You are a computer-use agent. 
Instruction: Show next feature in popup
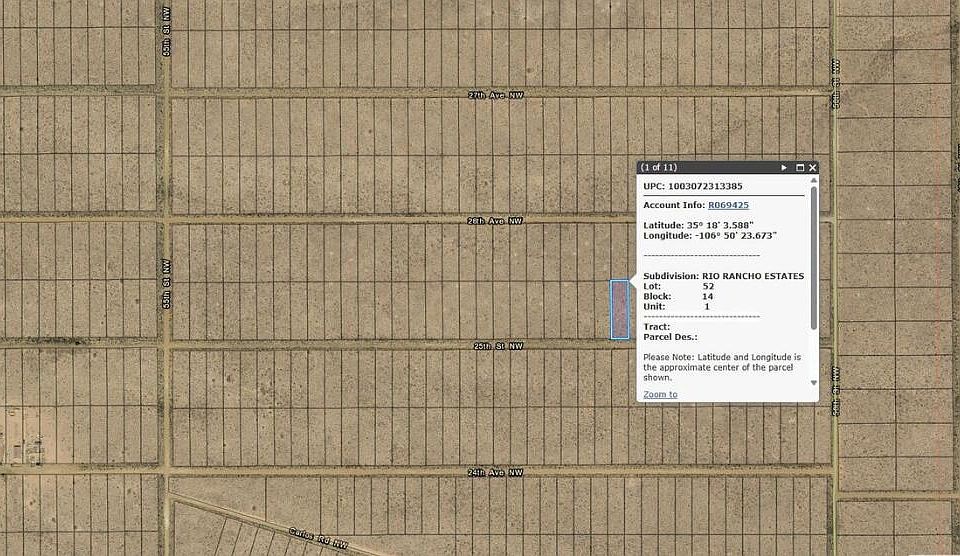pyautogui.click(x=784, y=167)
